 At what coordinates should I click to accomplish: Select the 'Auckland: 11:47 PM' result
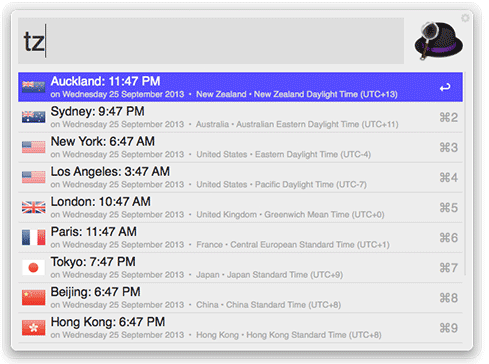pos(240,87)
